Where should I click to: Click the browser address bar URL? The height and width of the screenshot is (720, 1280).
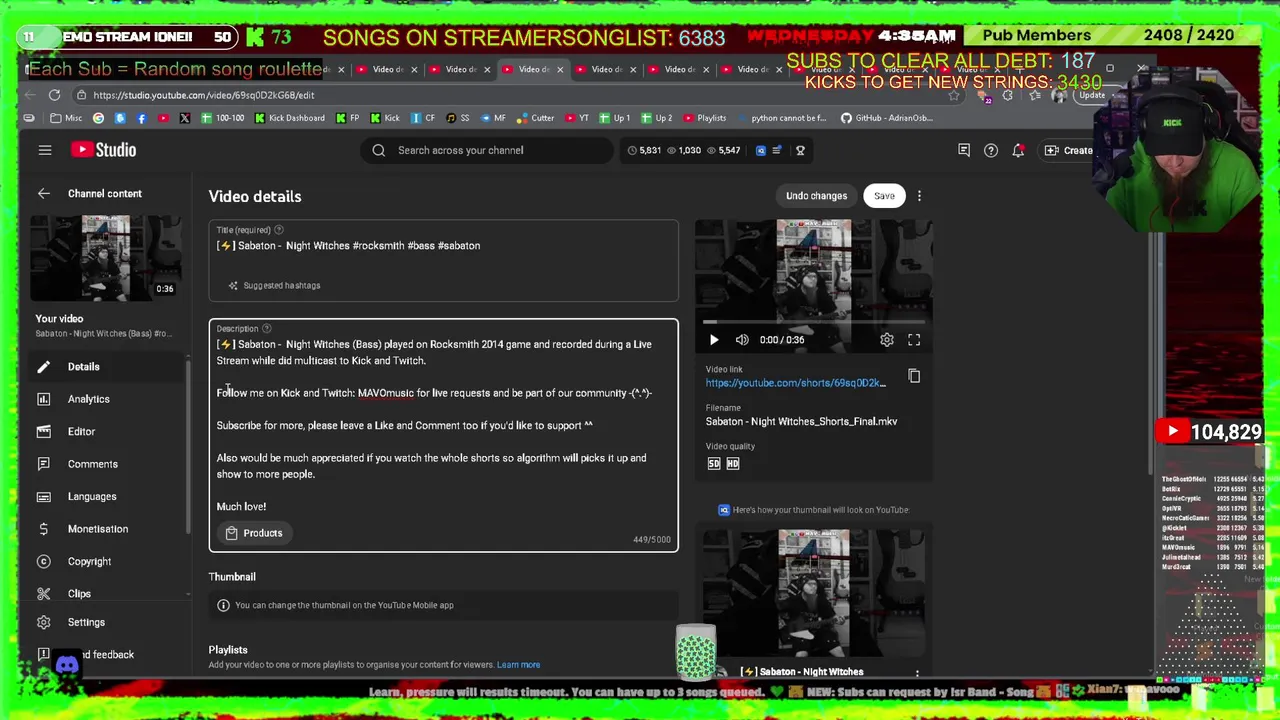[204, 95]
